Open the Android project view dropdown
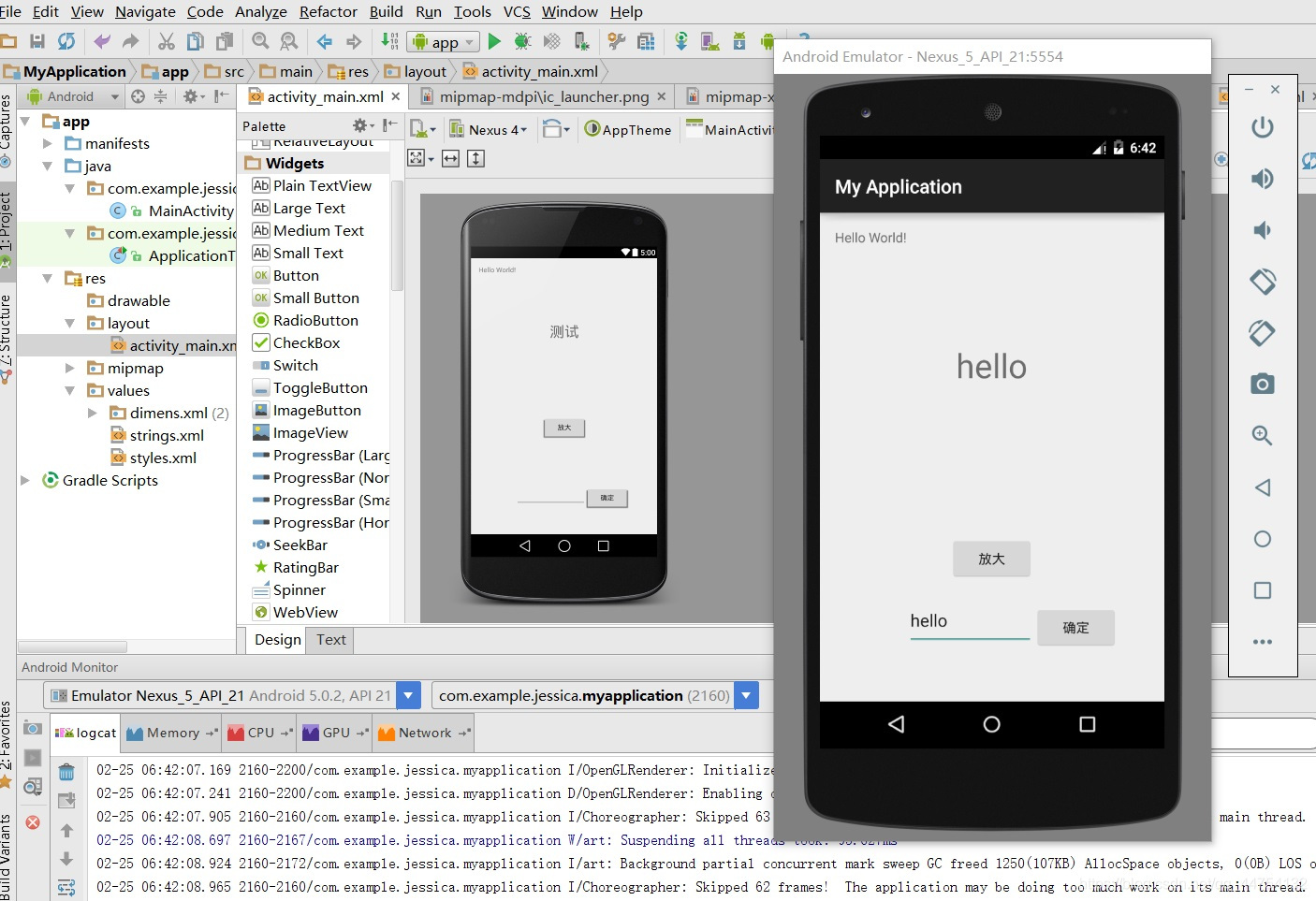Screen dimensions: 1316x901 point(73,96)
